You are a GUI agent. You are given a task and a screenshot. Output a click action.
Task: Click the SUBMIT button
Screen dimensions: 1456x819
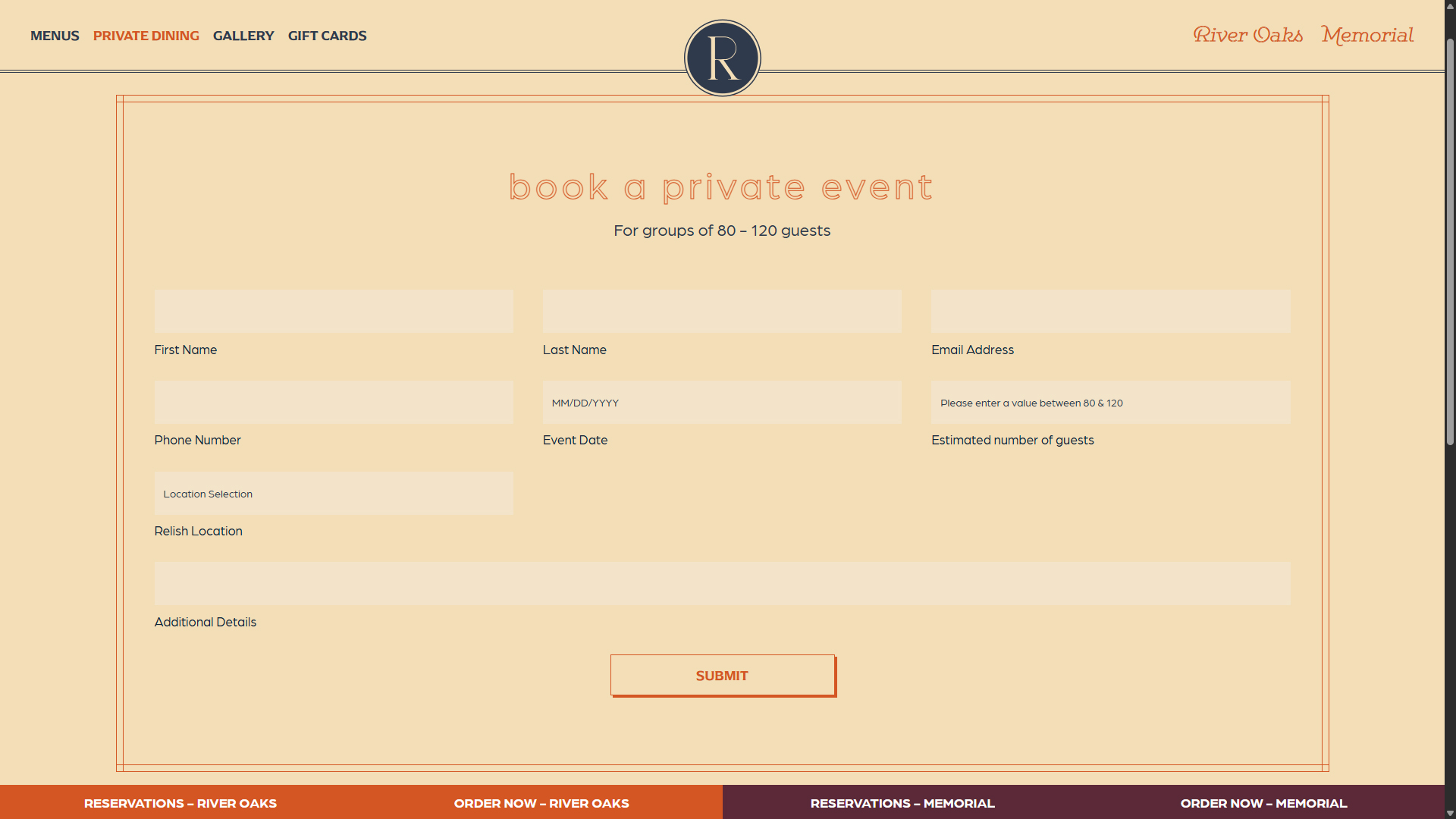[722, 675]
